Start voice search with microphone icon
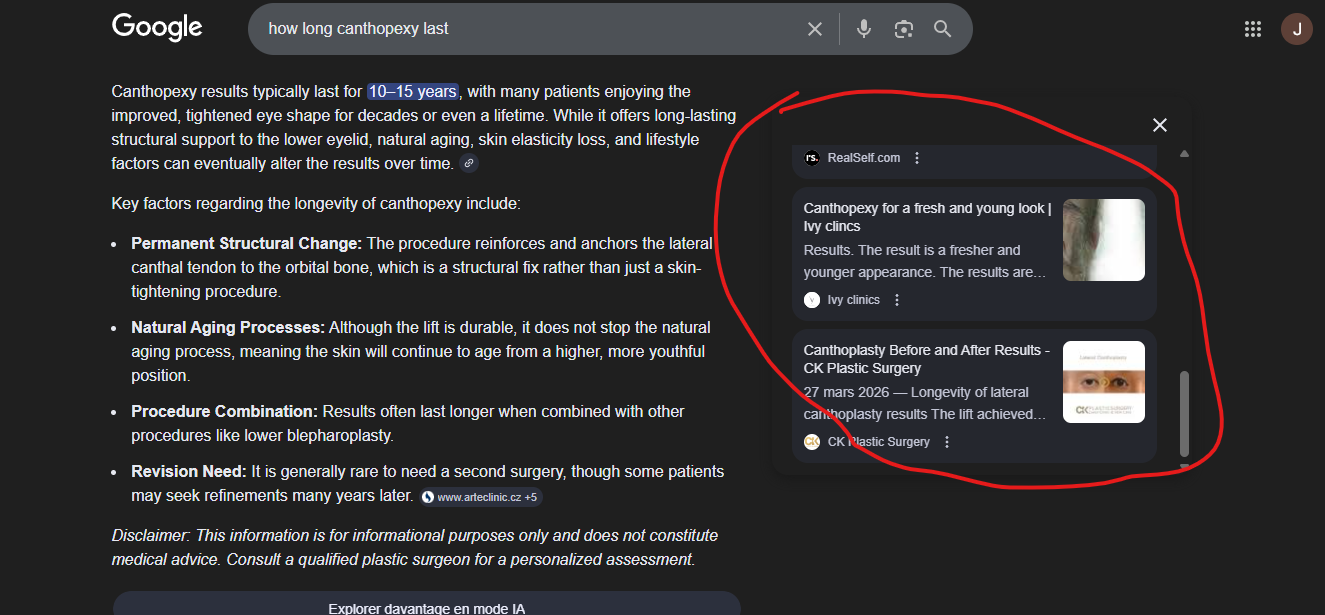The image size is (1325, 615). (864, 29)
